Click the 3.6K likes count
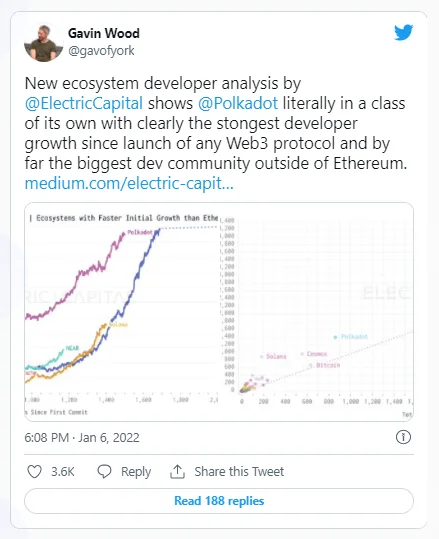The width and height of the screenshot is (439, 539). tap(63, 471)
